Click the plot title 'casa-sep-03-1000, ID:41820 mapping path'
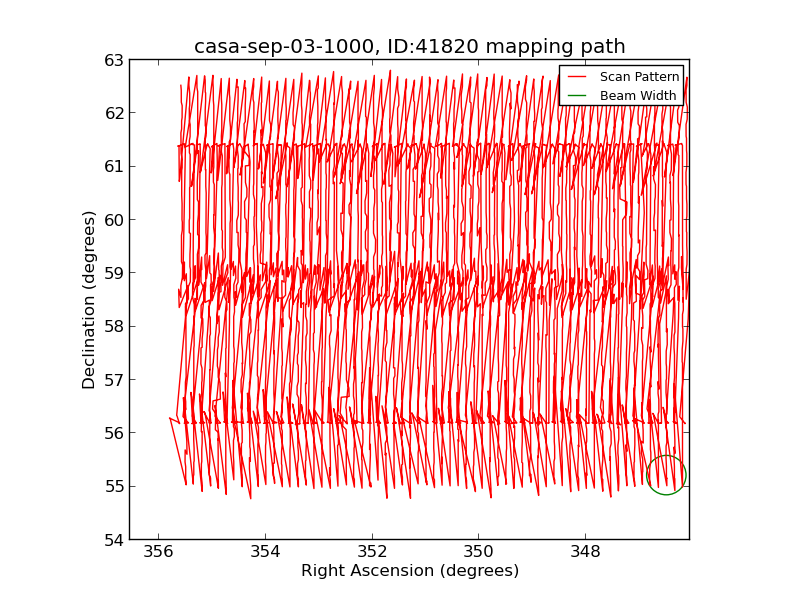Image resolution: width=800 pixels, height=600 pixels. 410,46
